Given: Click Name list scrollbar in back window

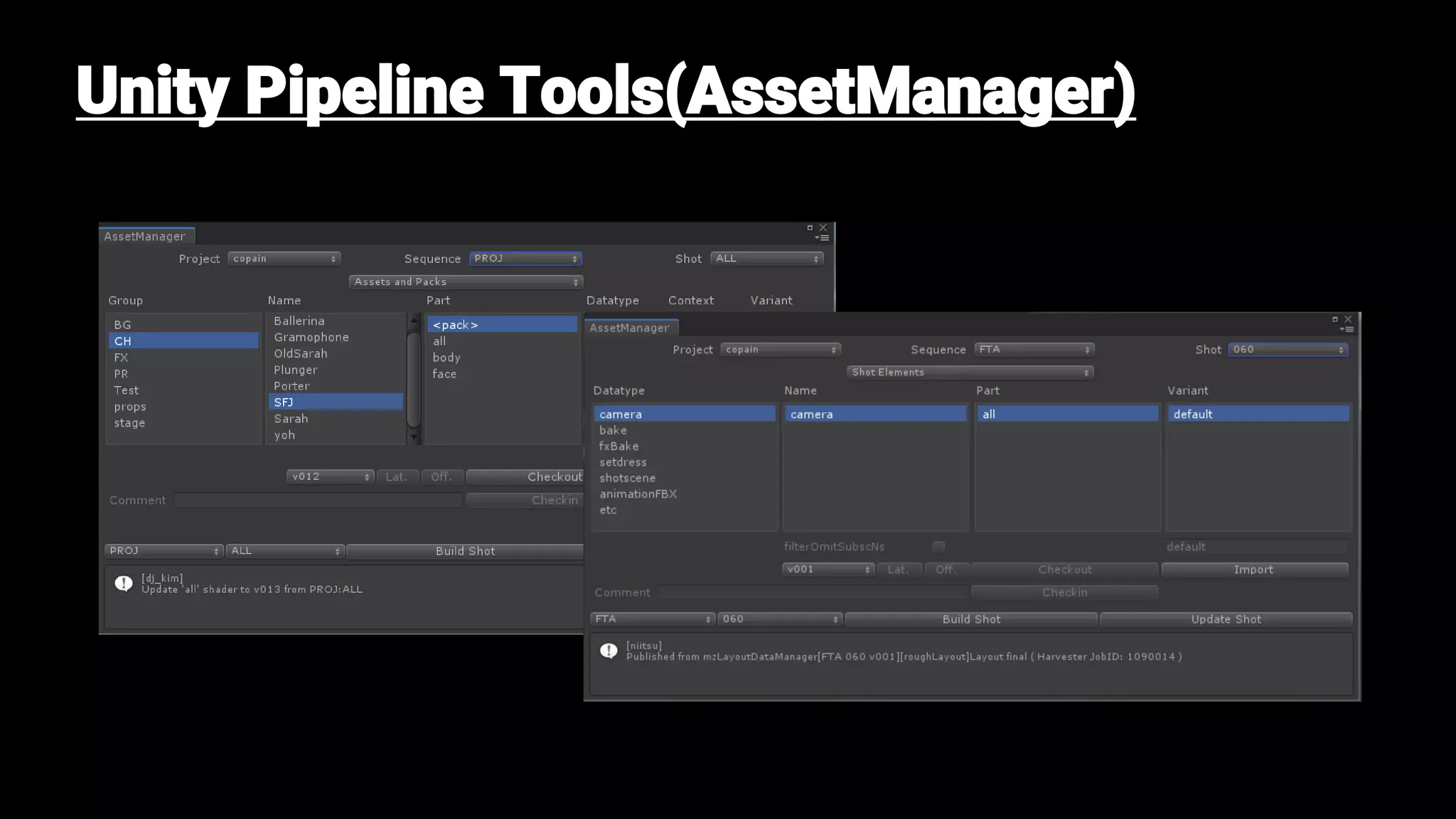Looking at the screenshot, I should (414, 380).
